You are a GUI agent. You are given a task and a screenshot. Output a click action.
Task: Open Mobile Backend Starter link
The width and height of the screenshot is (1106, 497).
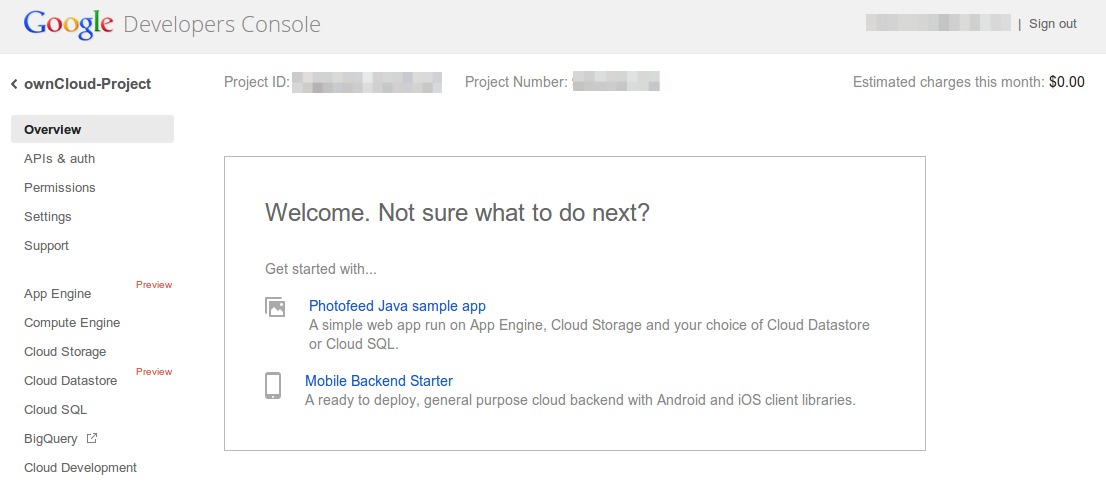coord(379,381)
